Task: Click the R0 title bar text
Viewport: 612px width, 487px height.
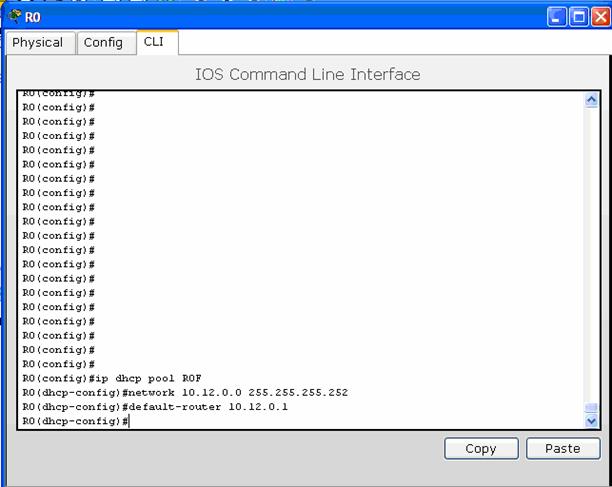Action: 33,17
